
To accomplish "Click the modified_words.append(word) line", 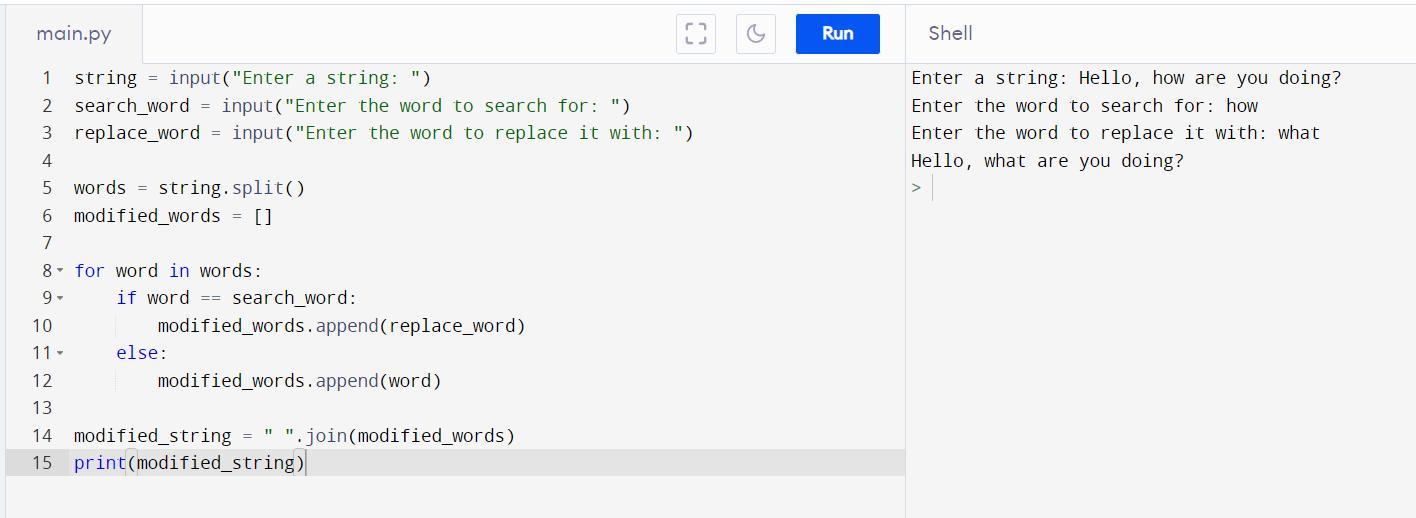I will pos(299,381).
